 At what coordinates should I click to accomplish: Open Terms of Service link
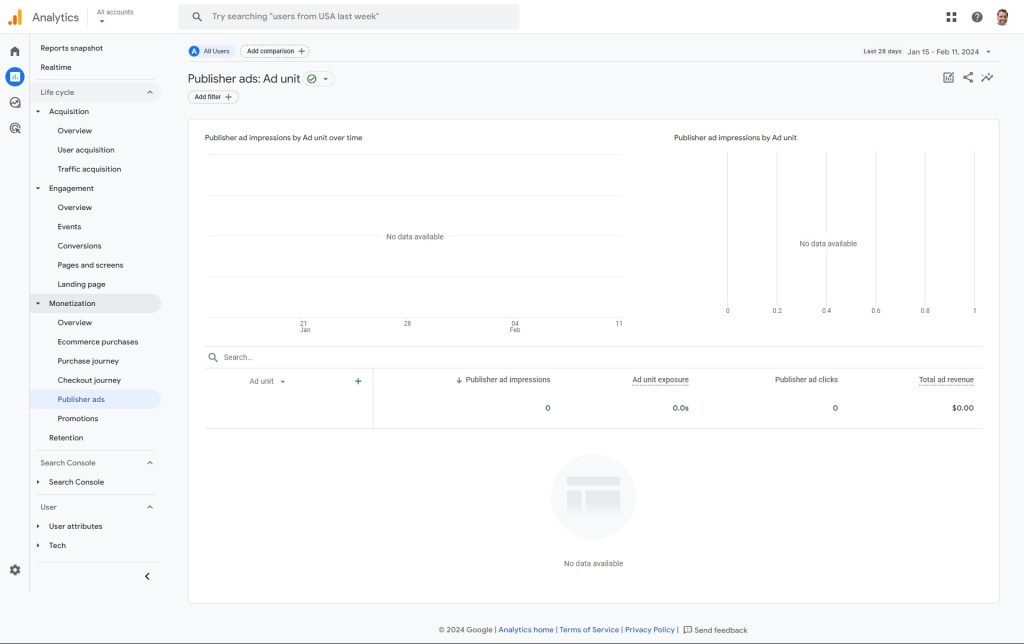[x=589, y=630]
